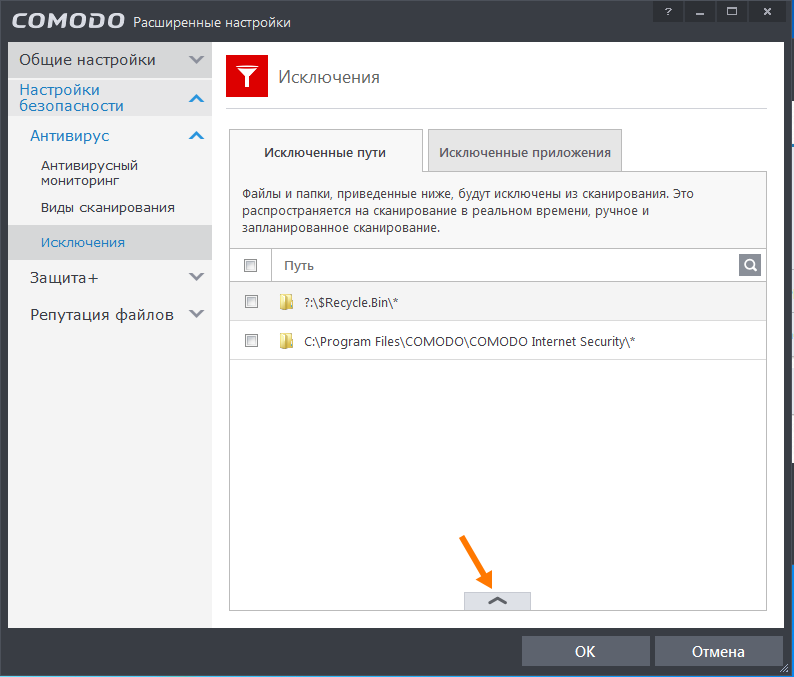
Task: Collapse Настройки безопасности section chevron
Action: 196,98
